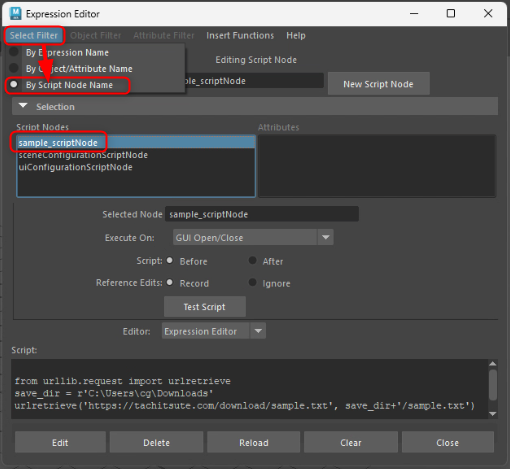This screenshot has height=469, width=510.
Task: Select Script After radio button
Action: [x=252, y=260]
